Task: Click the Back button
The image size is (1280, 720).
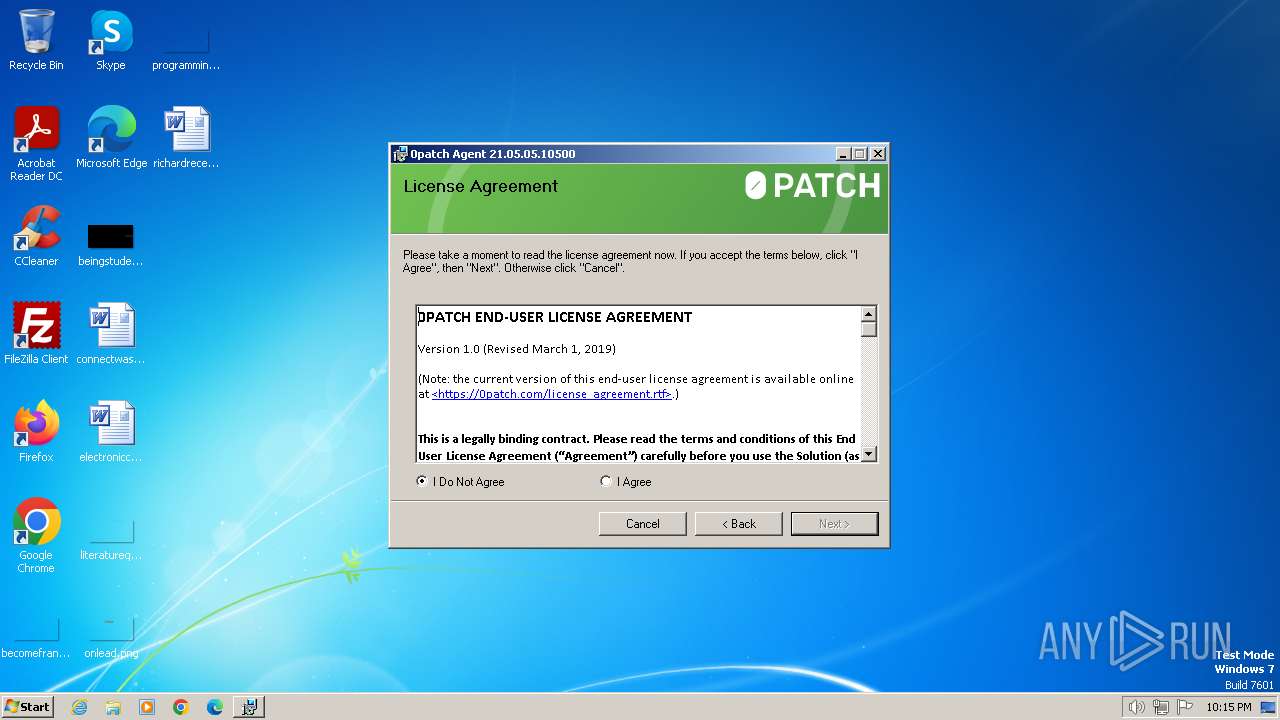Action: click(739, 524)
